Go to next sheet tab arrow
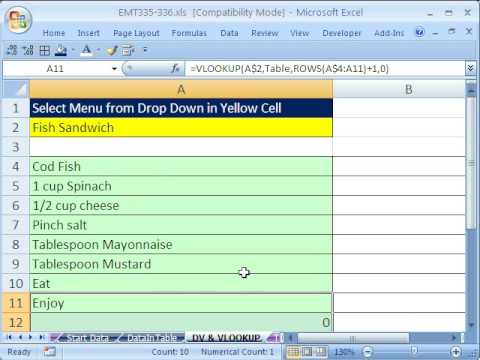The width and height of the screenshot is (480, 360). coord(30,337)
